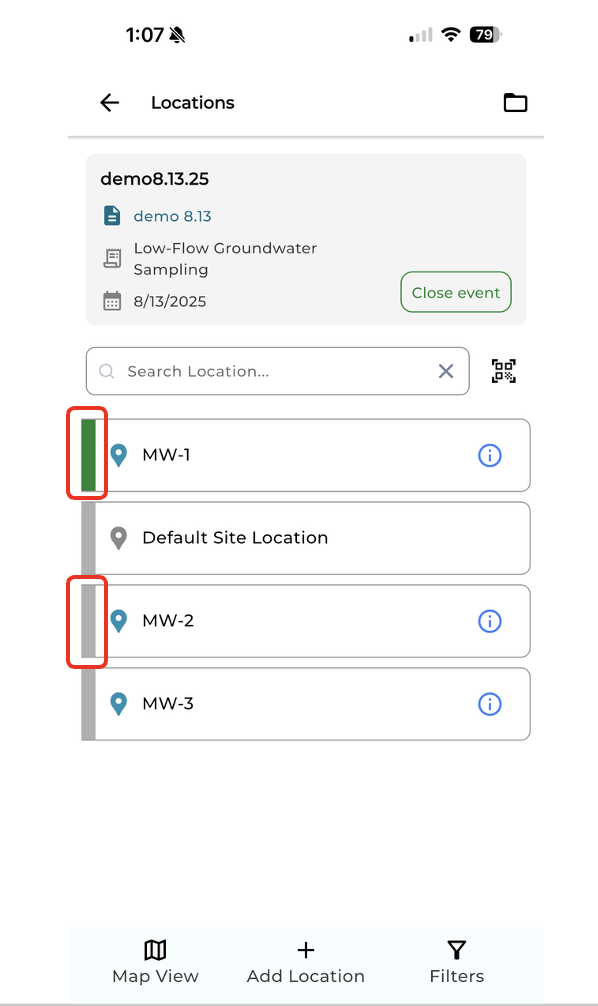View info for MW-1
The width and height of the screenshot is (598, 1006).
[x=490, y=456]
